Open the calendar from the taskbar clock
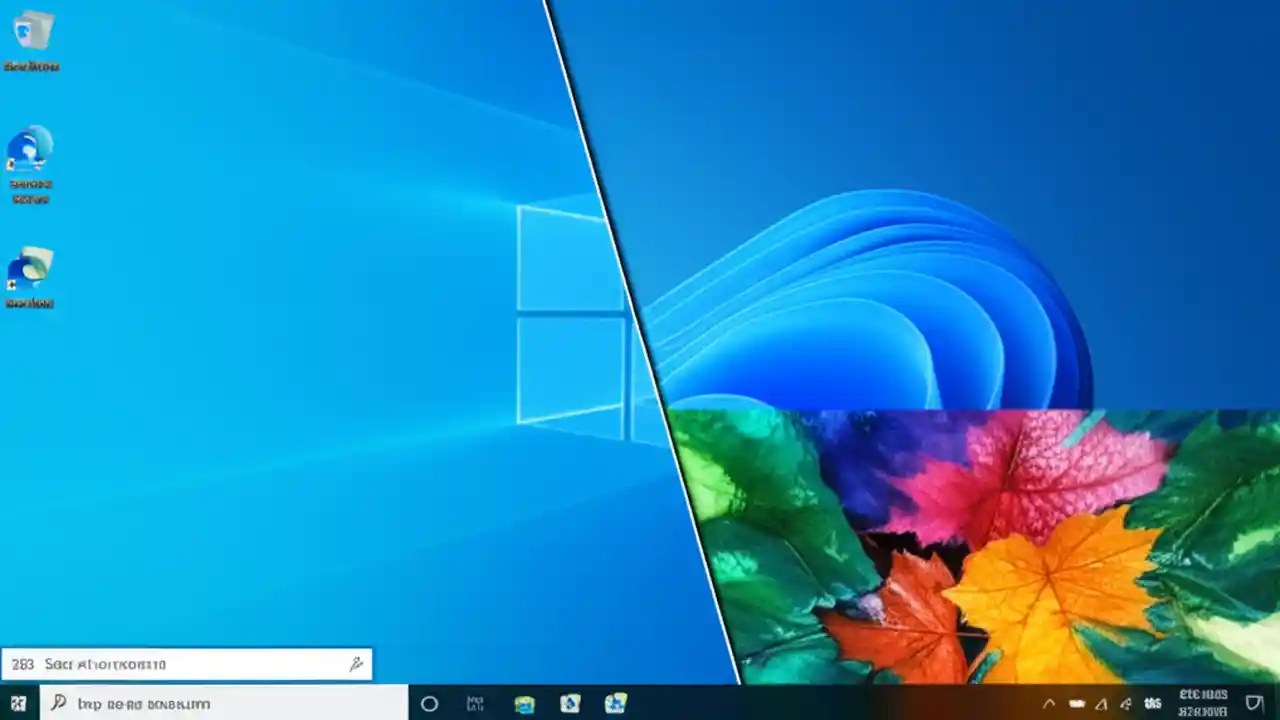 coord(1205,703)
